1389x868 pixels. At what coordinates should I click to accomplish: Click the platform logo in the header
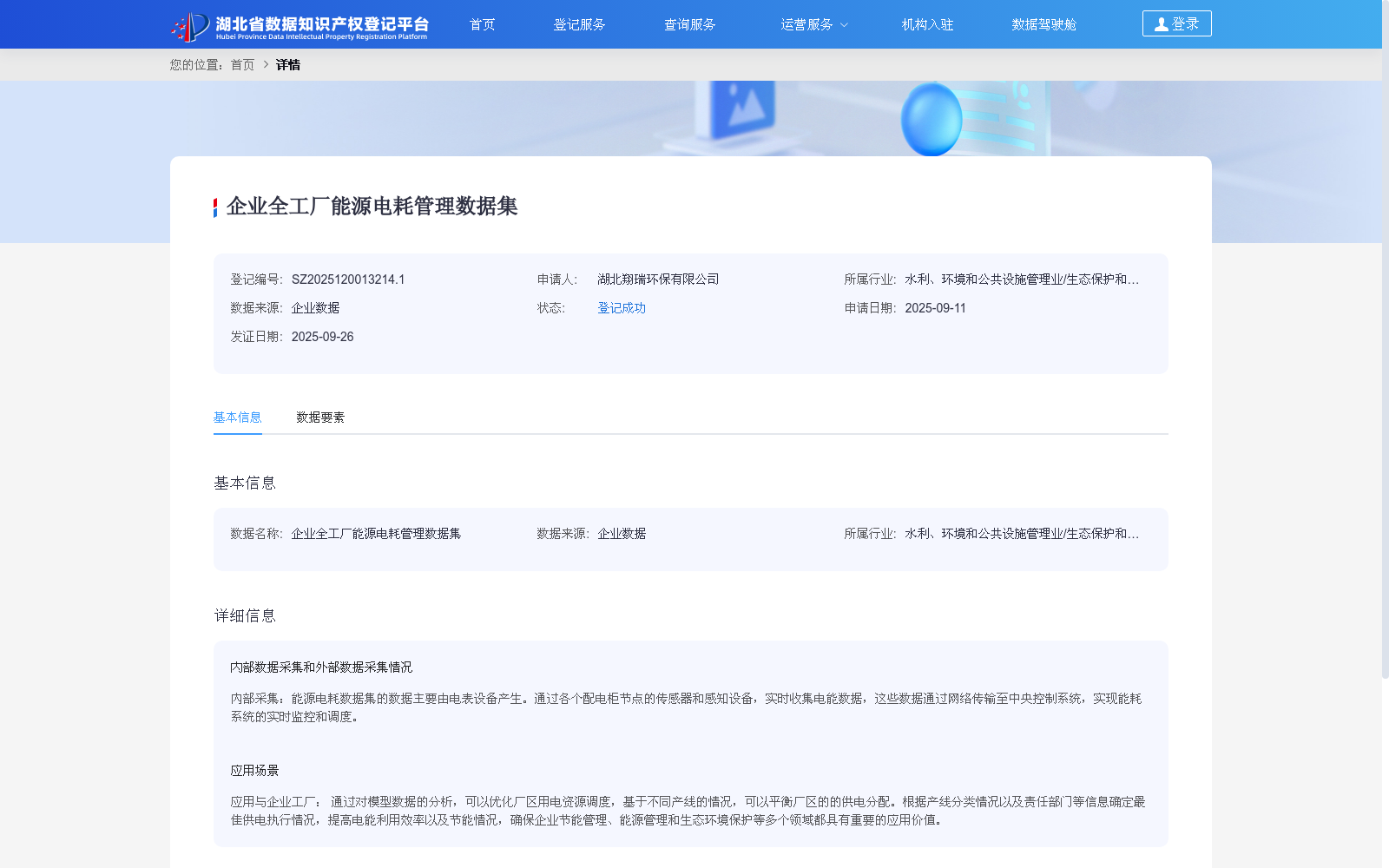[x=300, y=26]
